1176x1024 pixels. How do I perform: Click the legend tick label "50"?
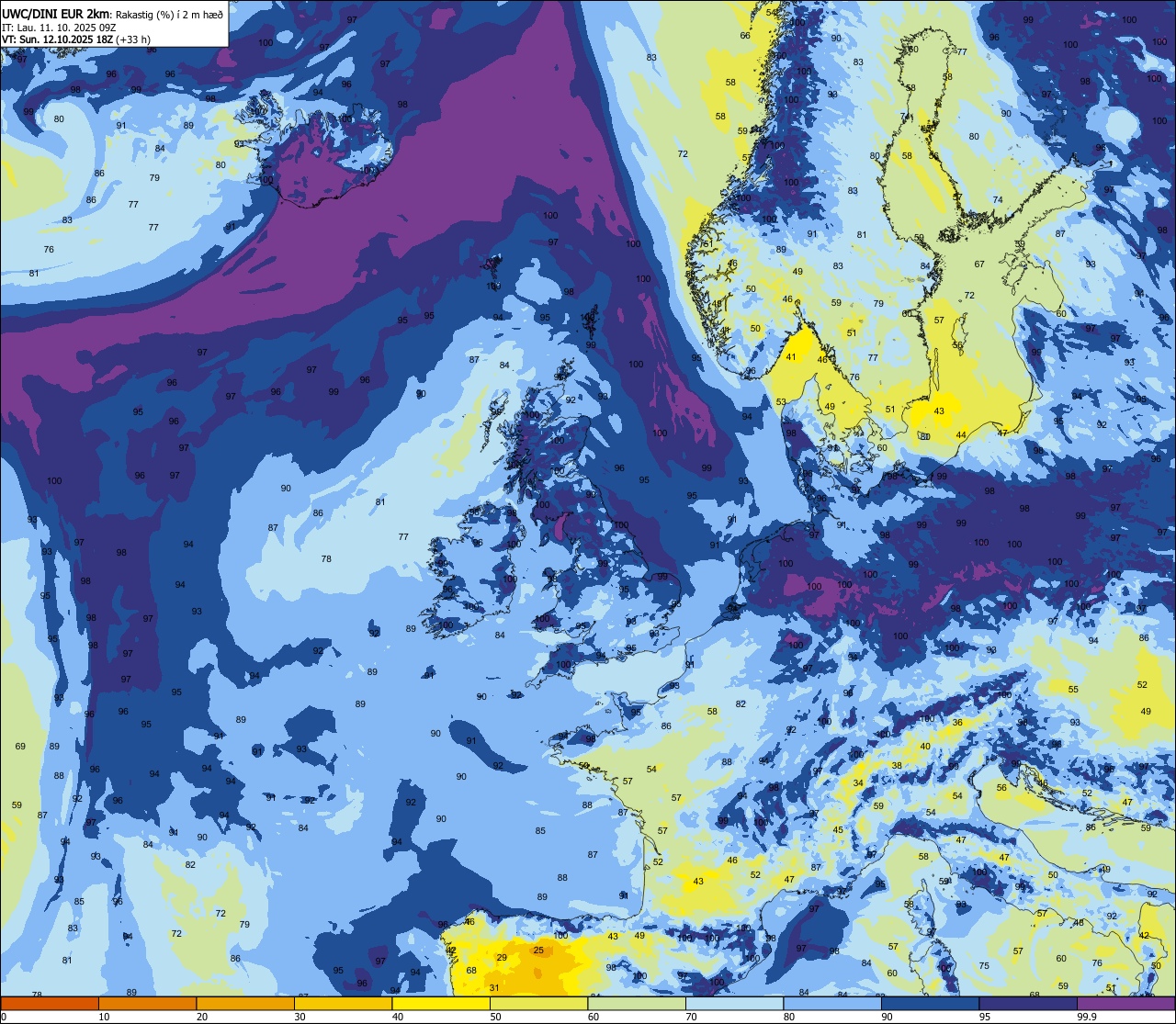tap(495, 1016)
